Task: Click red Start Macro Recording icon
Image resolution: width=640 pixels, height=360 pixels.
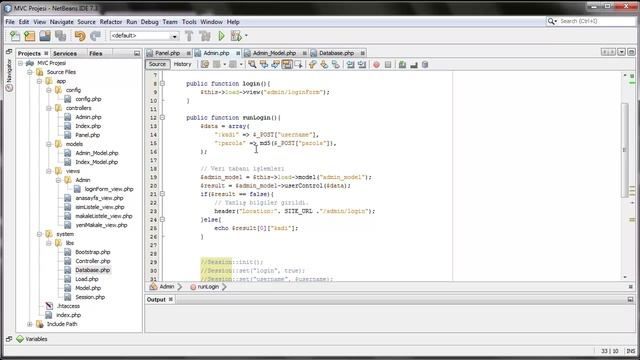Action: (x=376, y=64)
